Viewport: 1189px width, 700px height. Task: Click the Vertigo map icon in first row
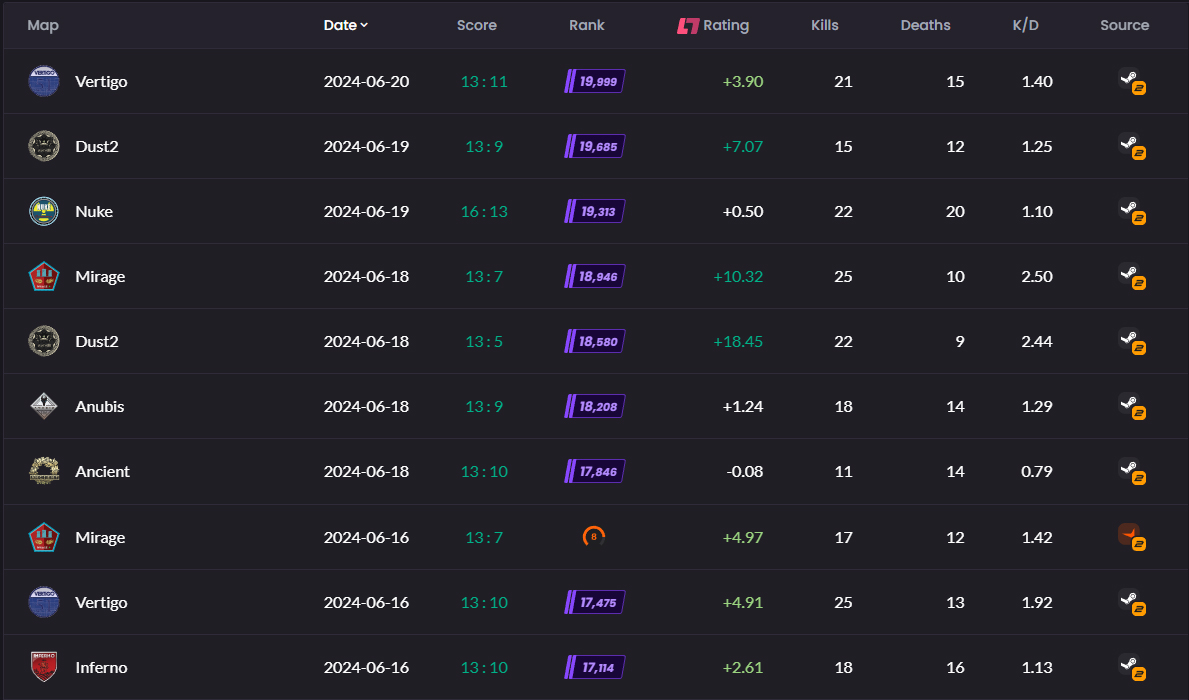click(x=44, y=81)
